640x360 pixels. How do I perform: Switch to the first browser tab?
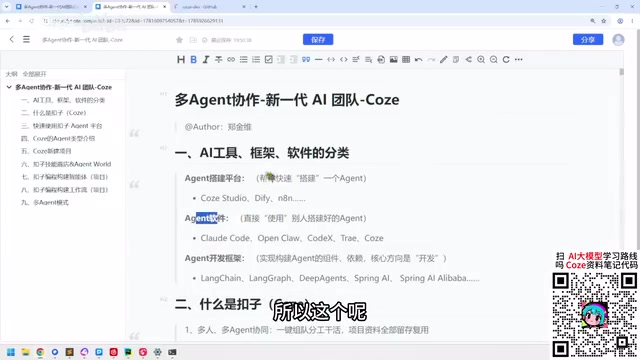tap(50, 7)
